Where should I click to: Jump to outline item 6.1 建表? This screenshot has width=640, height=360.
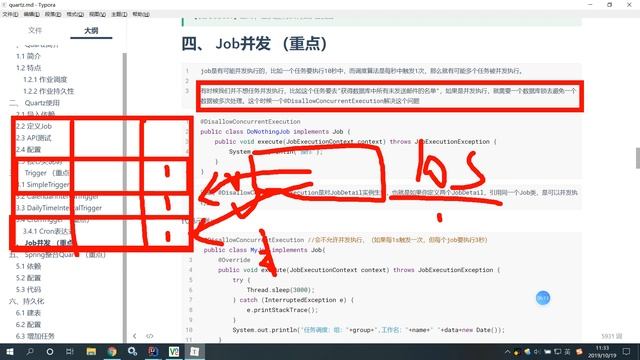28,313
